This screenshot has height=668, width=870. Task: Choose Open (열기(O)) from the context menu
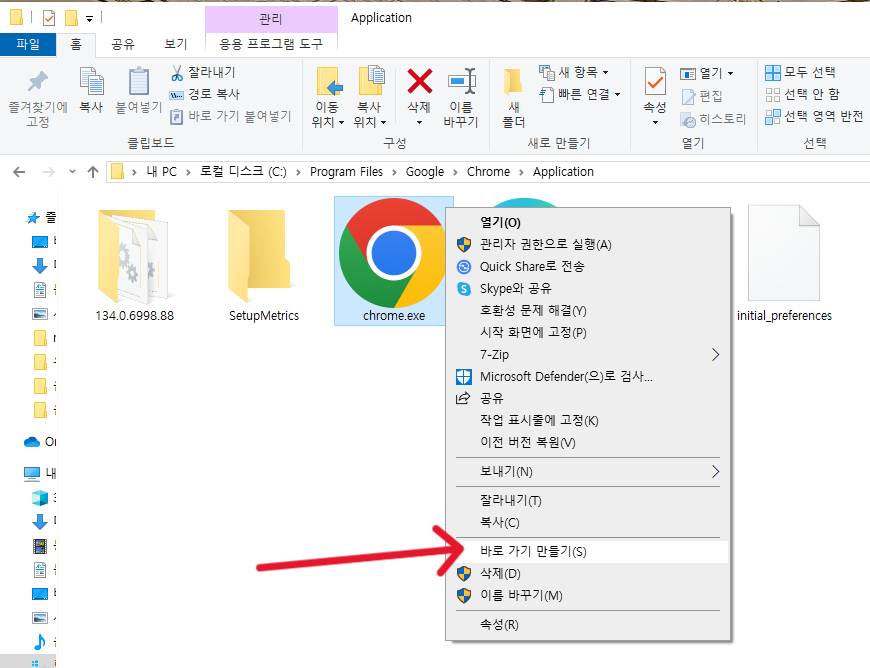point(588,223)
